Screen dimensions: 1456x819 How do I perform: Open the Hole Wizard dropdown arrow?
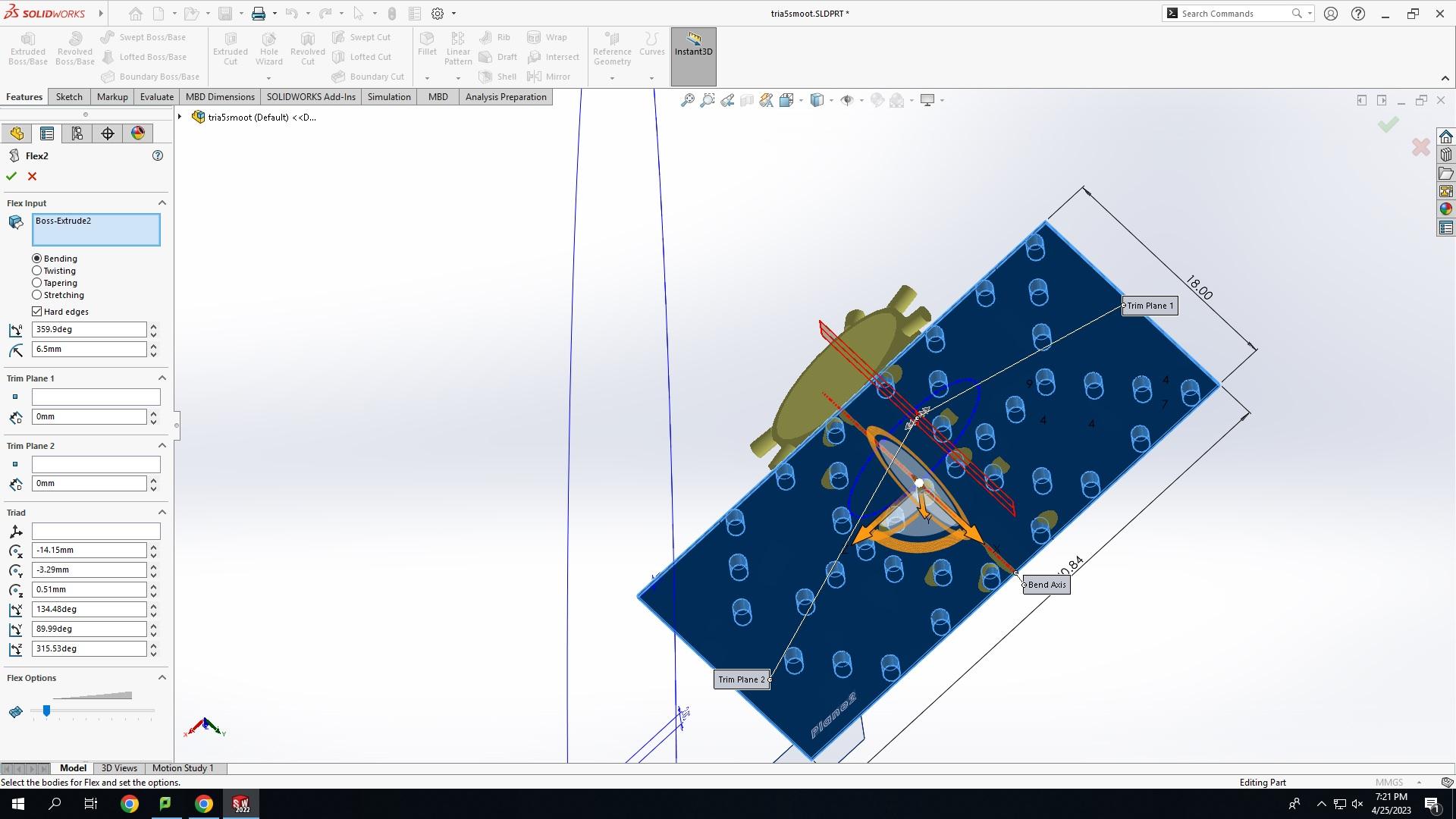pos(268,78)
